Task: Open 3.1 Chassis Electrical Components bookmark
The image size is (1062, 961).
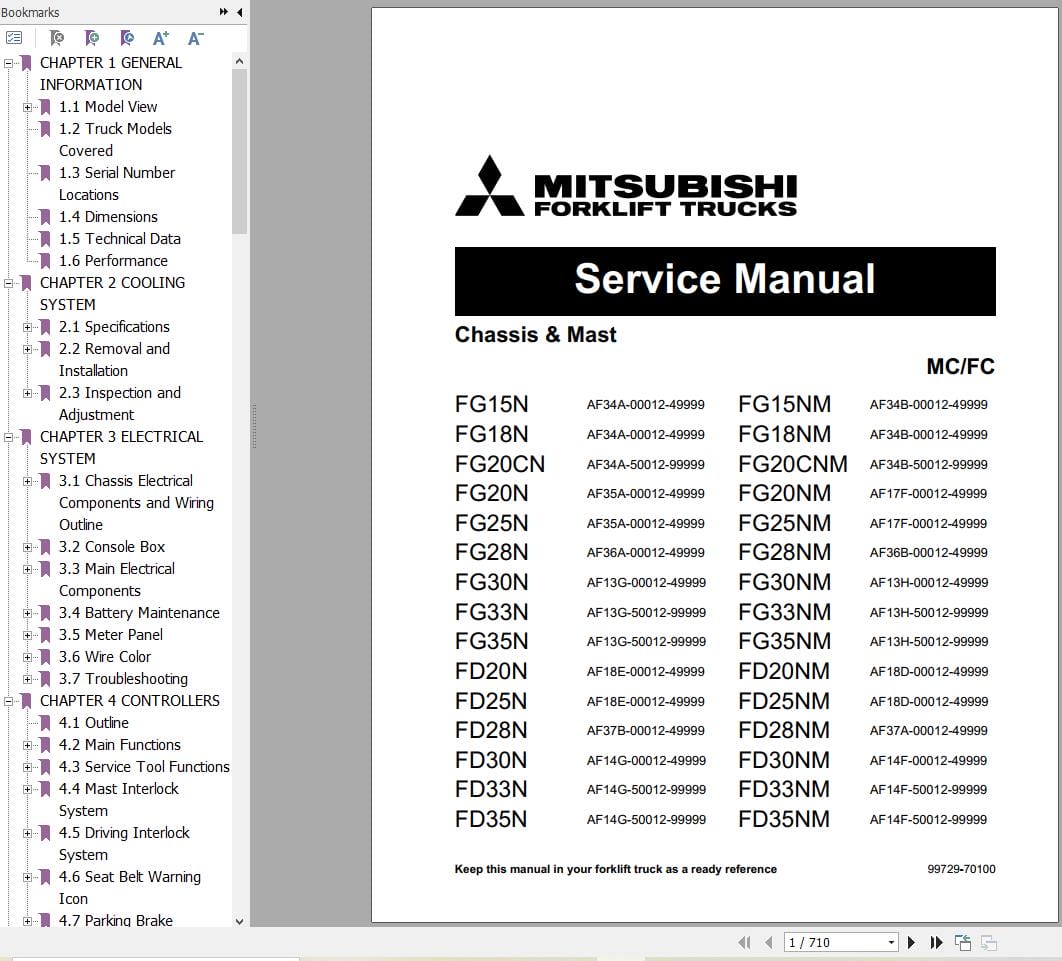Action: coord(136,503)
